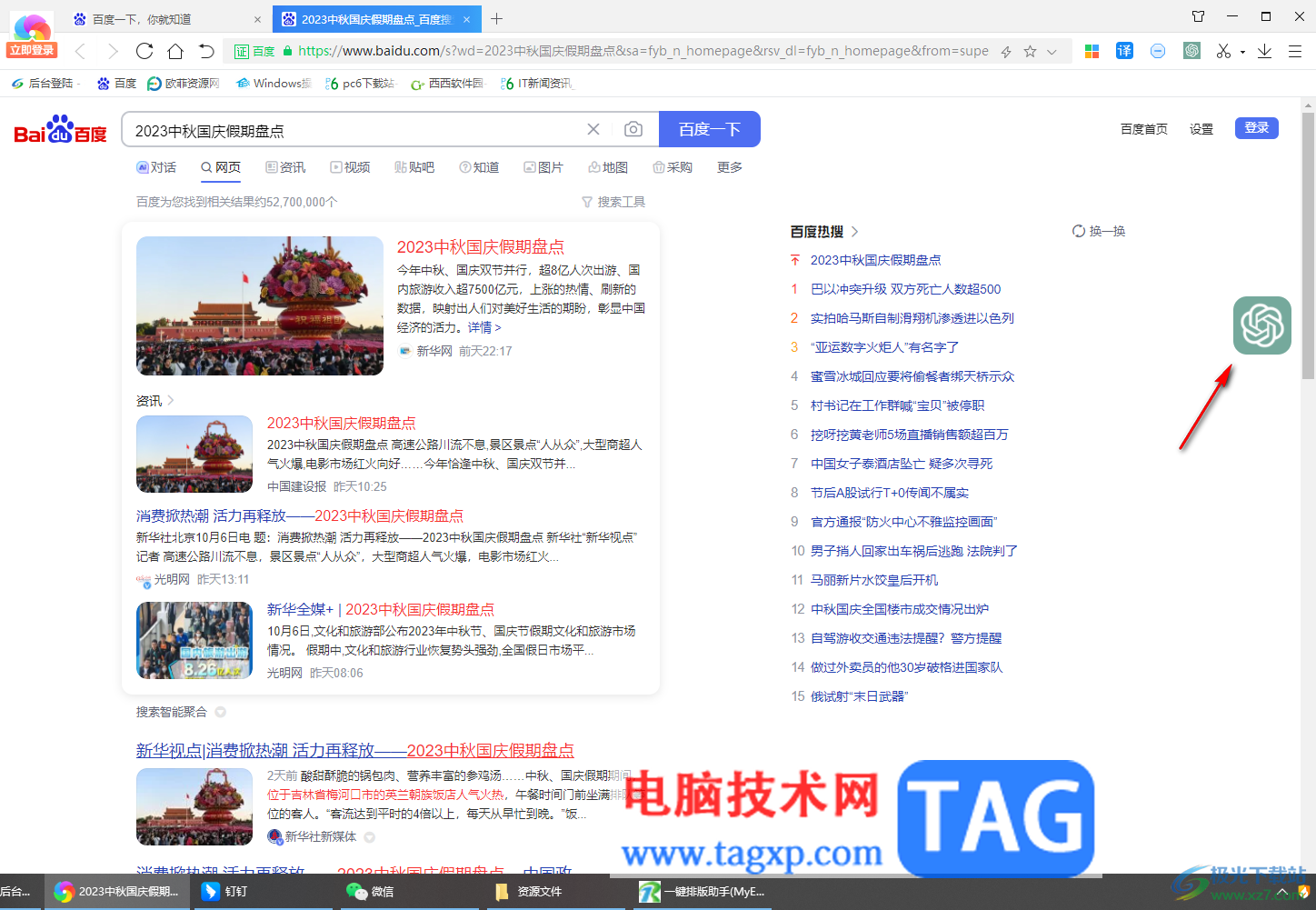1316x910 pixels.
Task: Click the 百度一下 search button
Action: [710, 129]
